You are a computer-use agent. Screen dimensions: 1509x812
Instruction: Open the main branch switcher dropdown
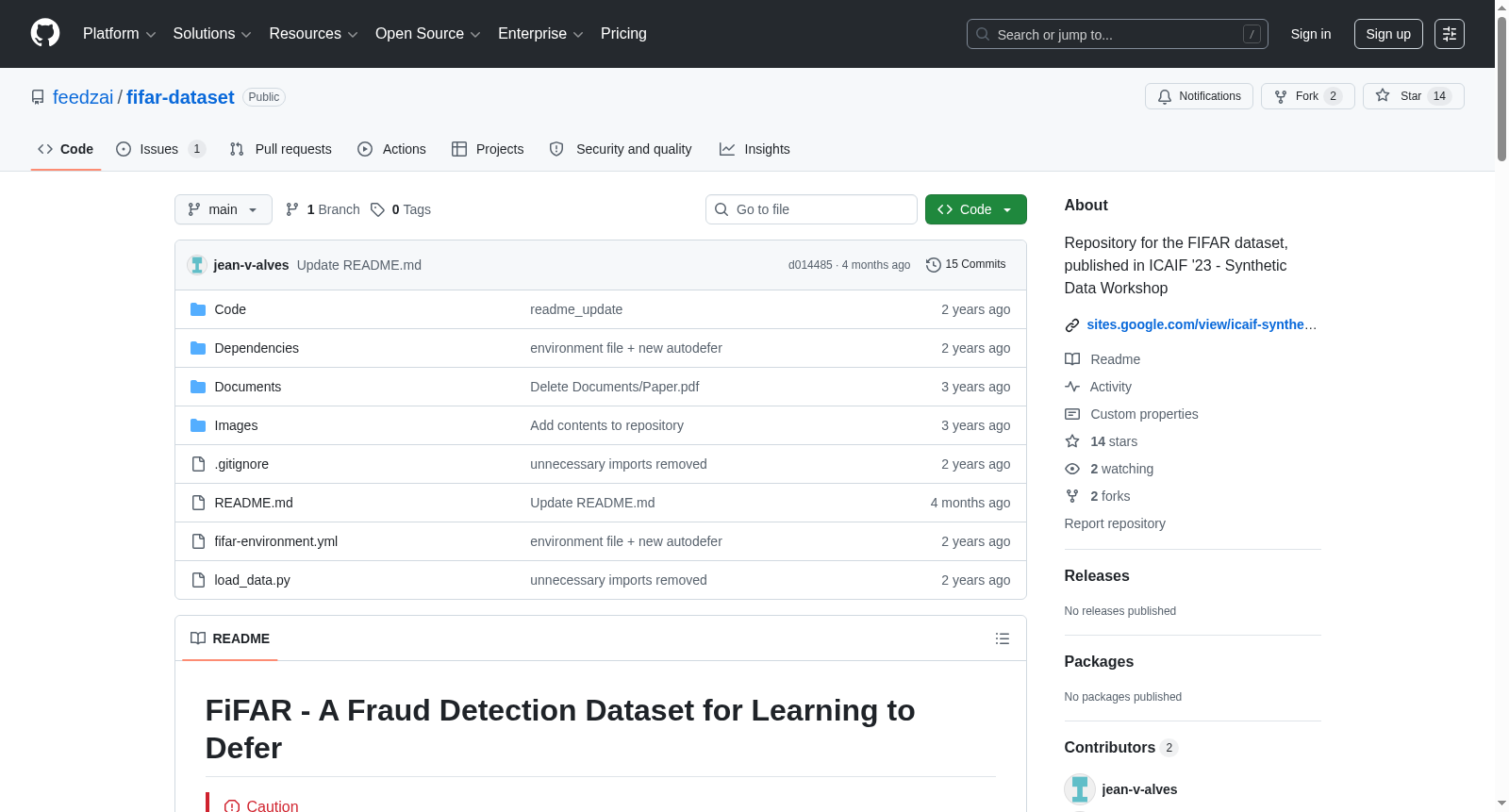[x=224, y=209]
